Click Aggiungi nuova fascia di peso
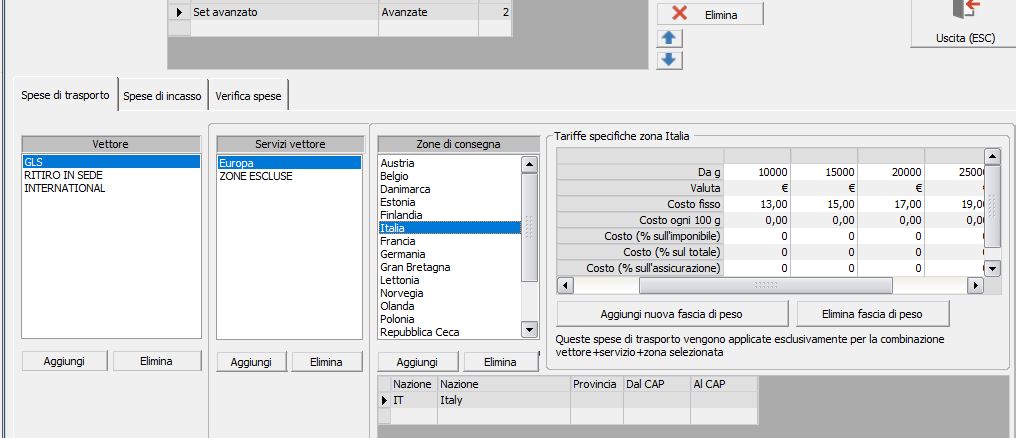The height and width of the screenshot is (438, 1016). [x=673, y=314]
